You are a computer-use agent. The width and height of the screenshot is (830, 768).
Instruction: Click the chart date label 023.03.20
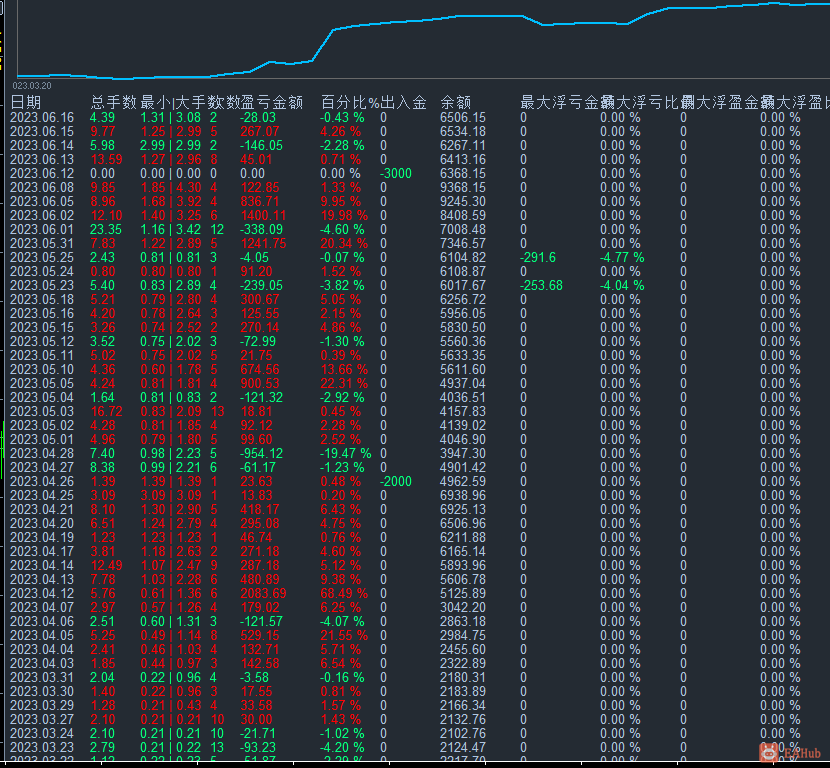pyautogui.click(x=32, y=86)
